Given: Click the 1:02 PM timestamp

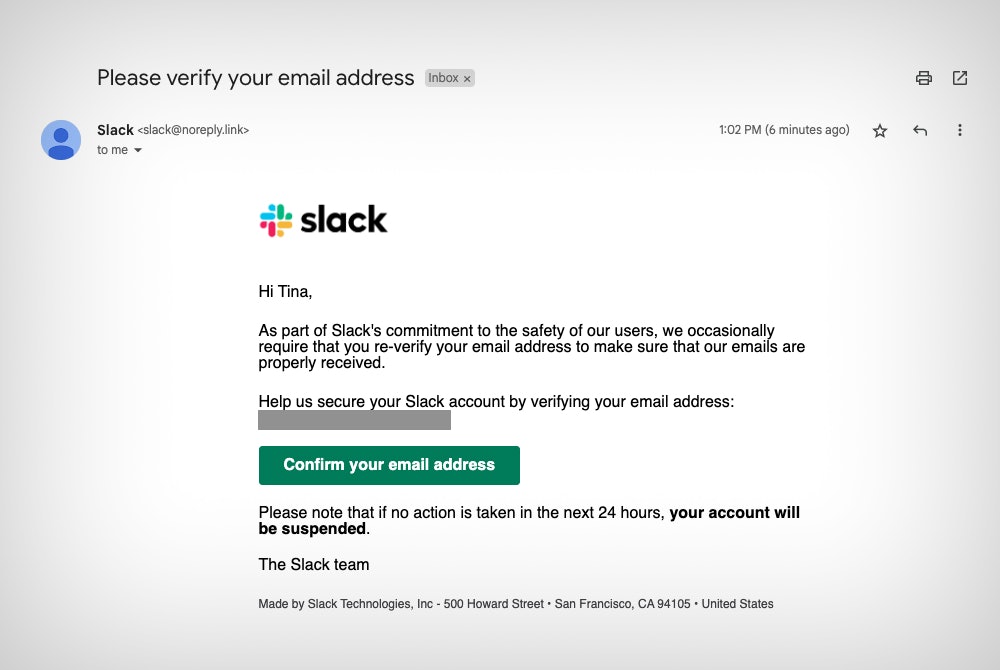Looking at the screenshot, I should pyautogui.click(x=784, y=130).
